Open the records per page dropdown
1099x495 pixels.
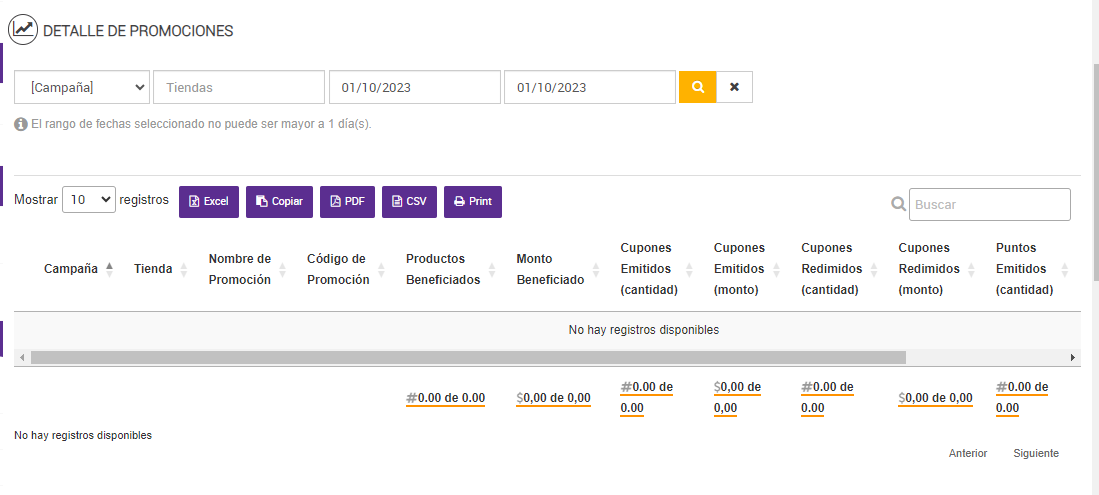89,199
